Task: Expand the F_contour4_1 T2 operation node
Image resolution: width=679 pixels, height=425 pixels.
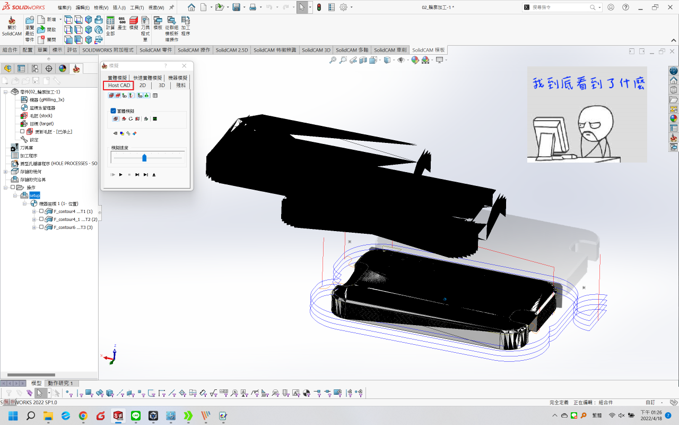Action: [x=34, y=220]
